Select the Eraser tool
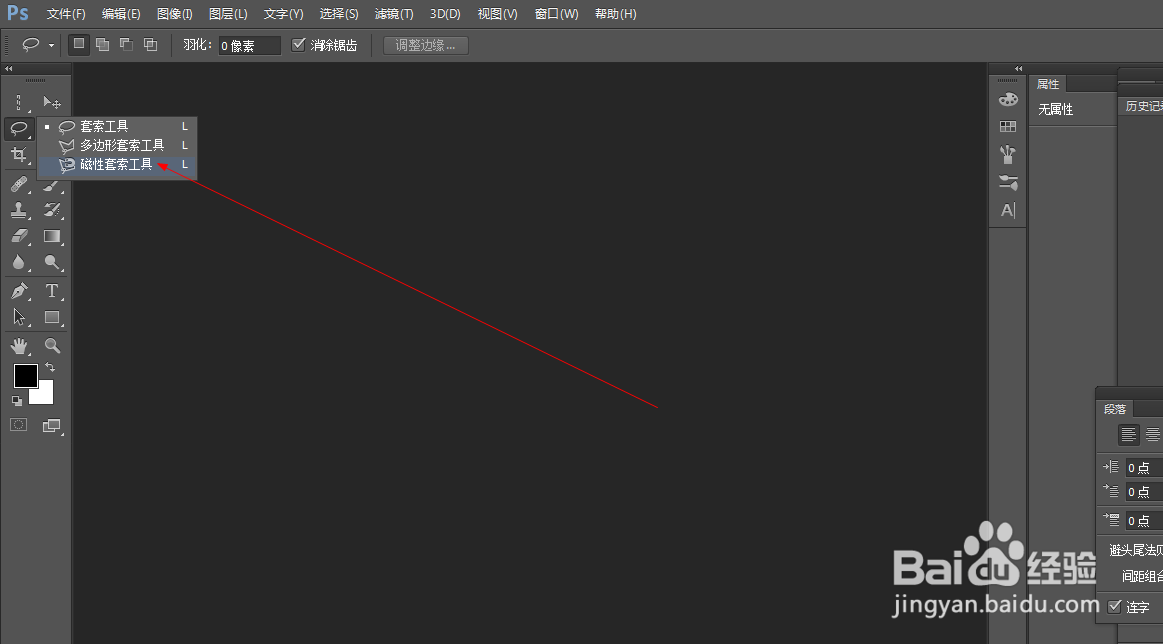 point(18,237)
